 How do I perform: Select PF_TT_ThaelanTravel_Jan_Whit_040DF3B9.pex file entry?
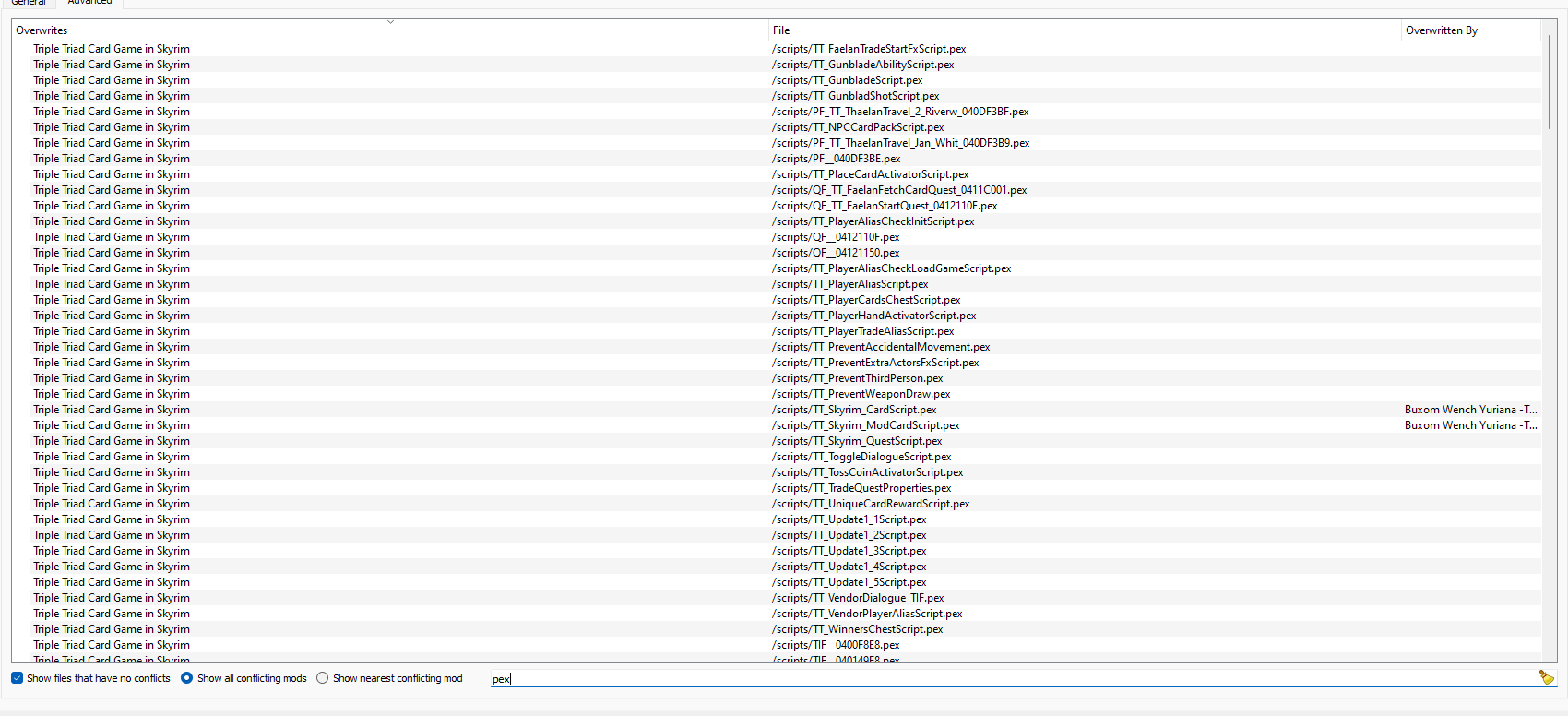(901, 143)
